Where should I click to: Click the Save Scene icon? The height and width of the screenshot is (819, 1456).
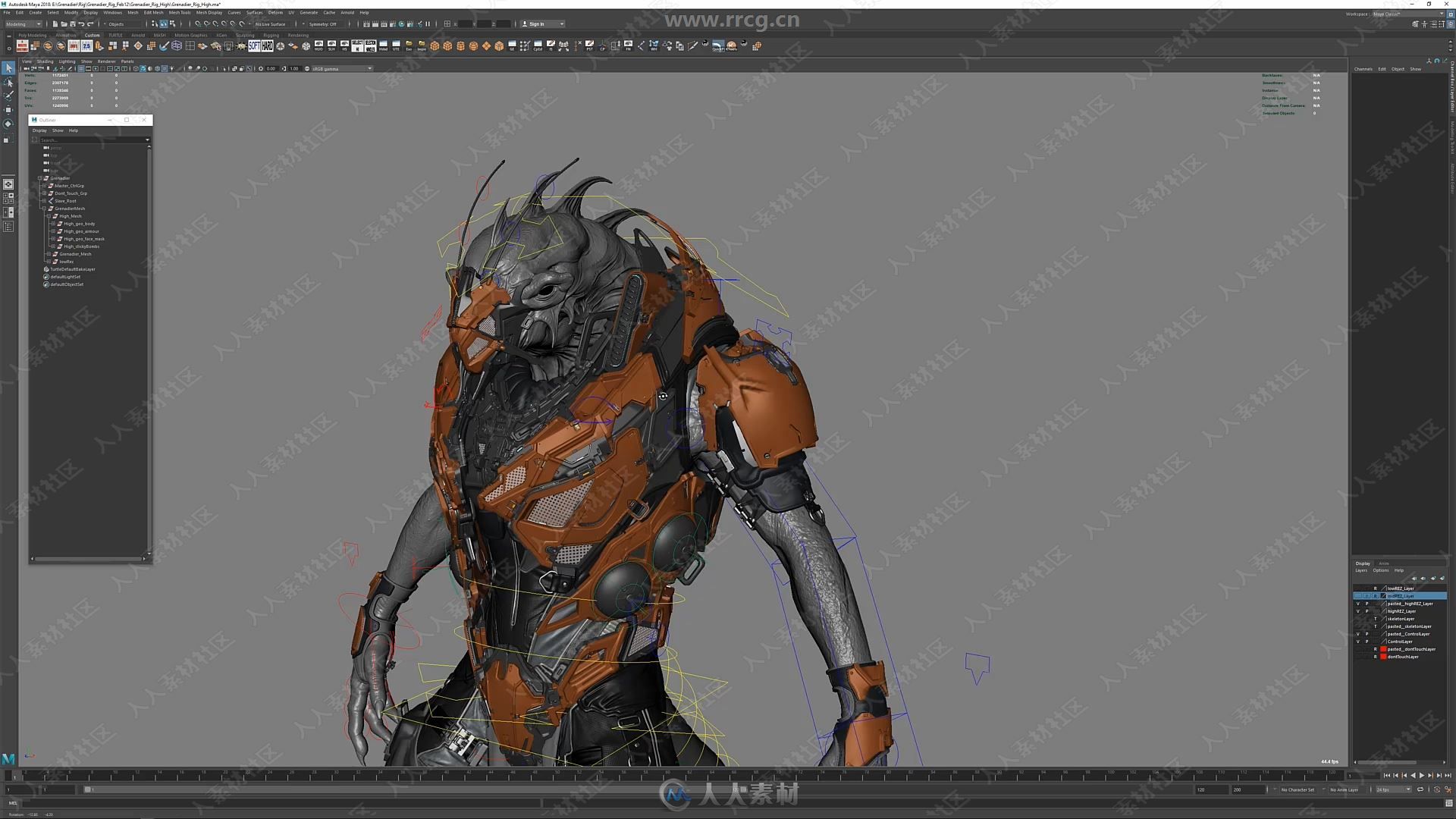73,24
